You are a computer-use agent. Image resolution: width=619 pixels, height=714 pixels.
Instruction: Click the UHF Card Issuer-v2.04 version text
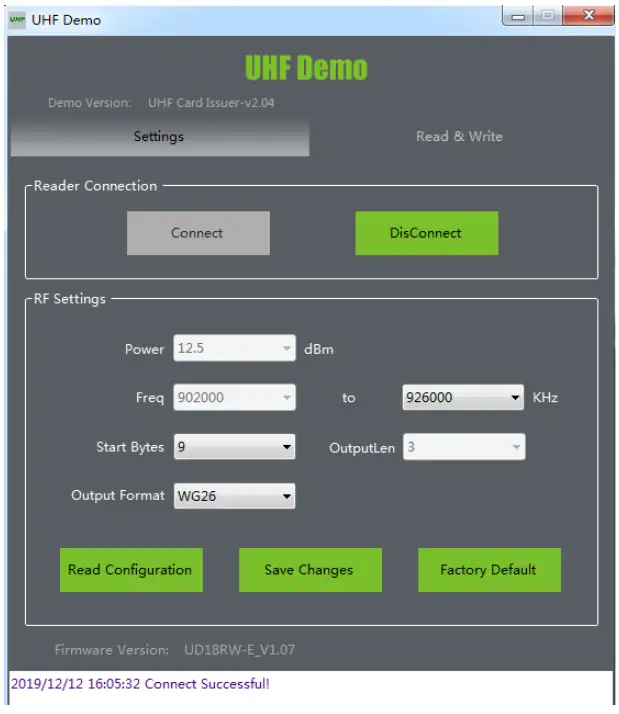pos(211,103)
